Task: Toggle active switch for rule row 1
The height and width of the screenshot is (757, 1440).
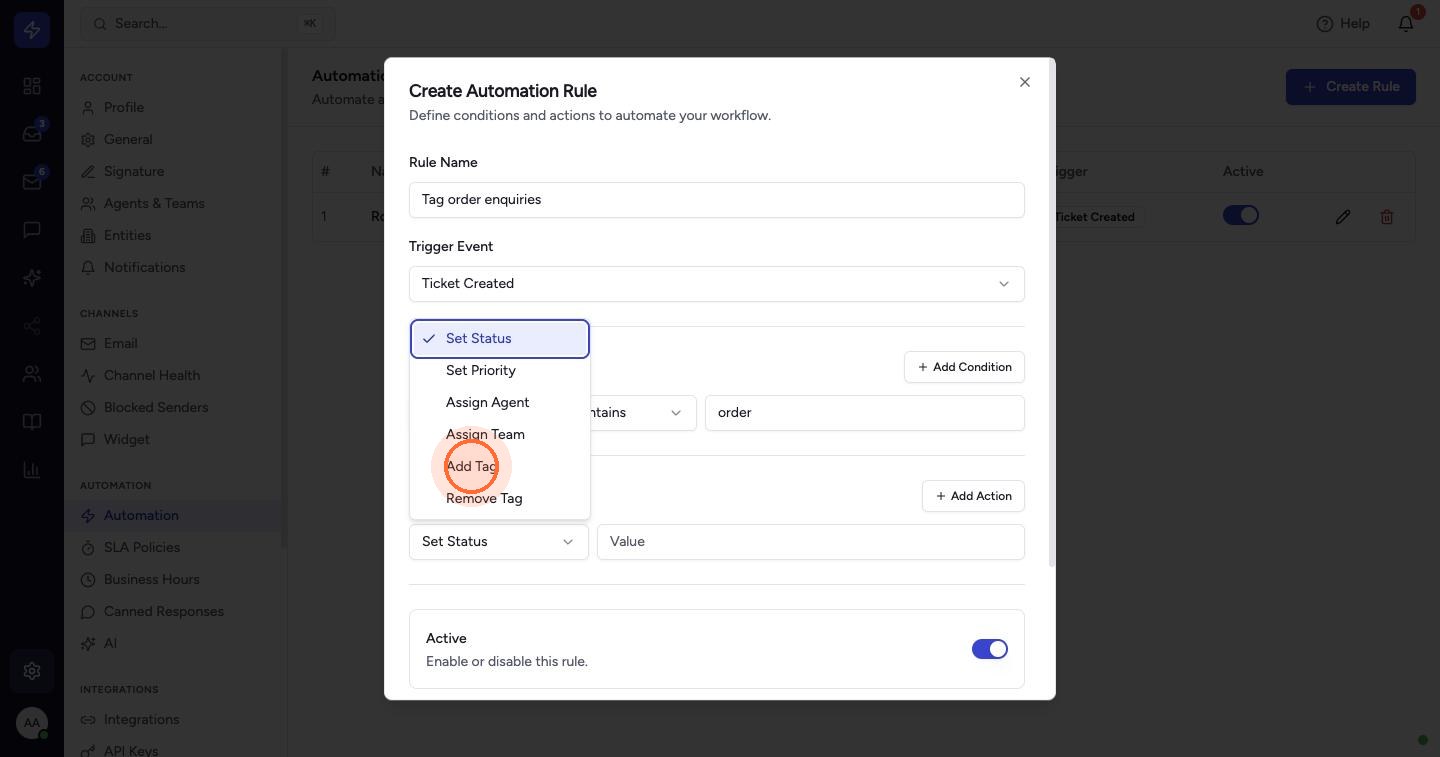Action: (x=1241, y=215)
